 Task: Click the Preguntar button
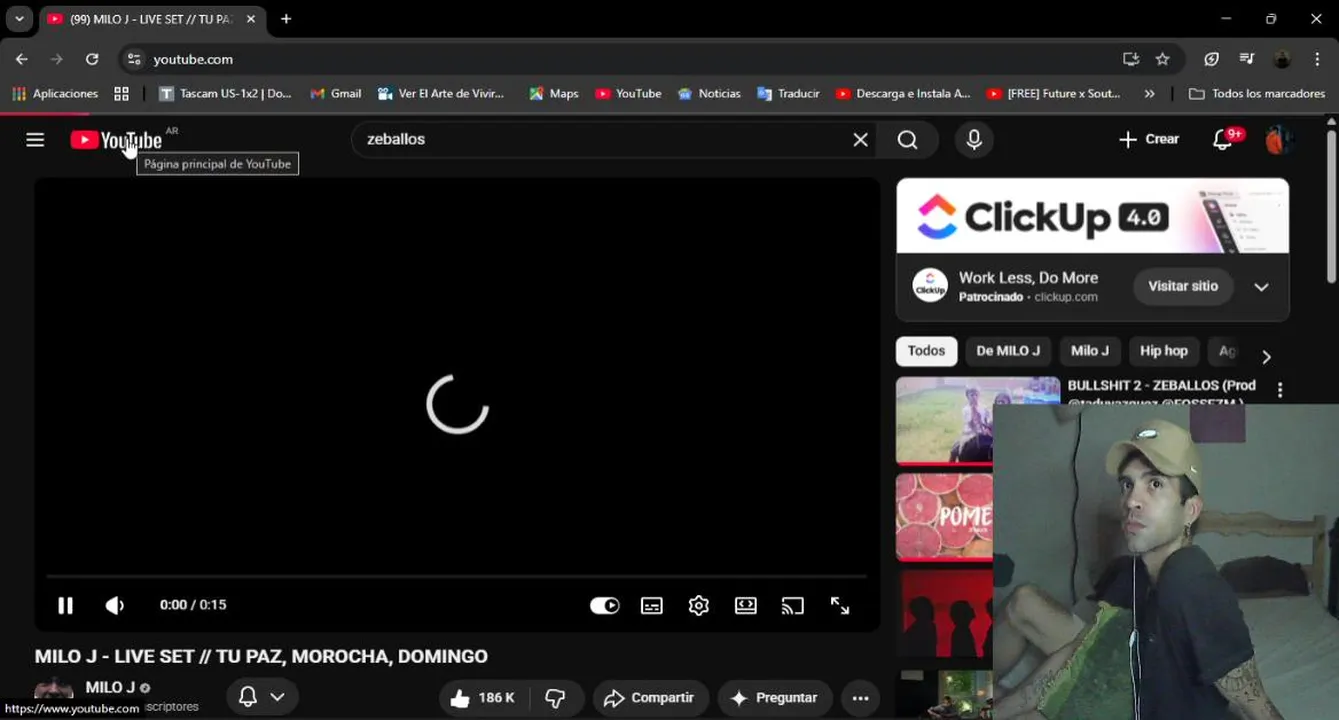click(x=774, y=698)
